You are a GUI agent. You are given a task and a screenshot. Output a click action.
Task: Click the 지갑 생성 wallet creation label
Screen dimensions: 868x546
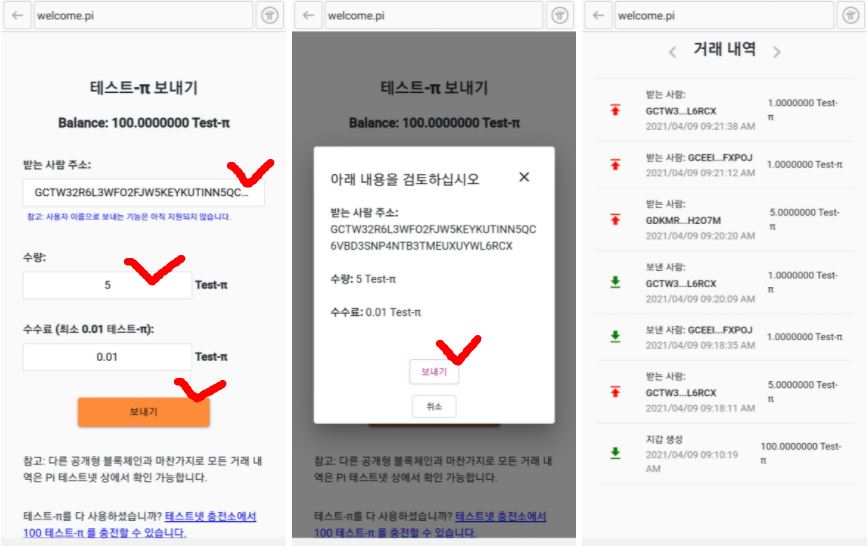coord(664,439)
